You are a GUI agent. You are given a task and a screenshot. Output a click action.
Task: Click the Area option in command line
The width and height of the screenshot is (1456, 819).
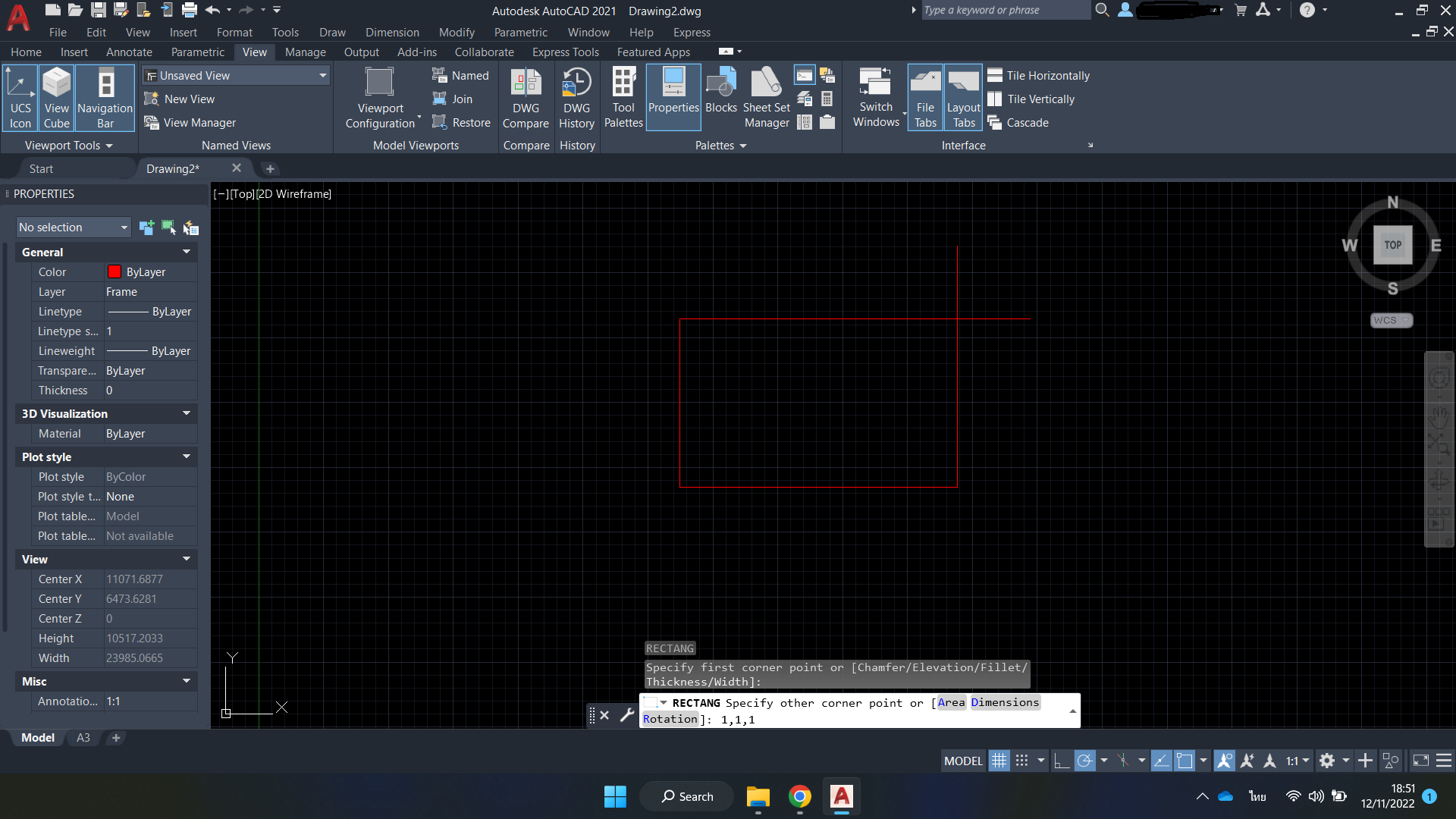[951, 702]
